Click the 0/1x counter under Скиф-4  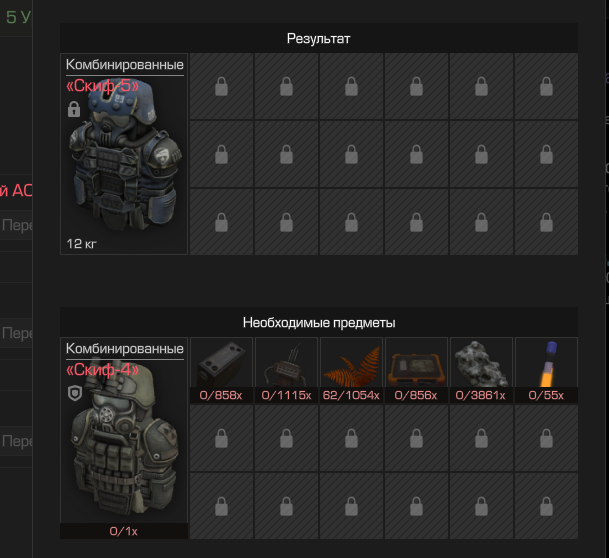pyautogui.click(x=124, y=531)
